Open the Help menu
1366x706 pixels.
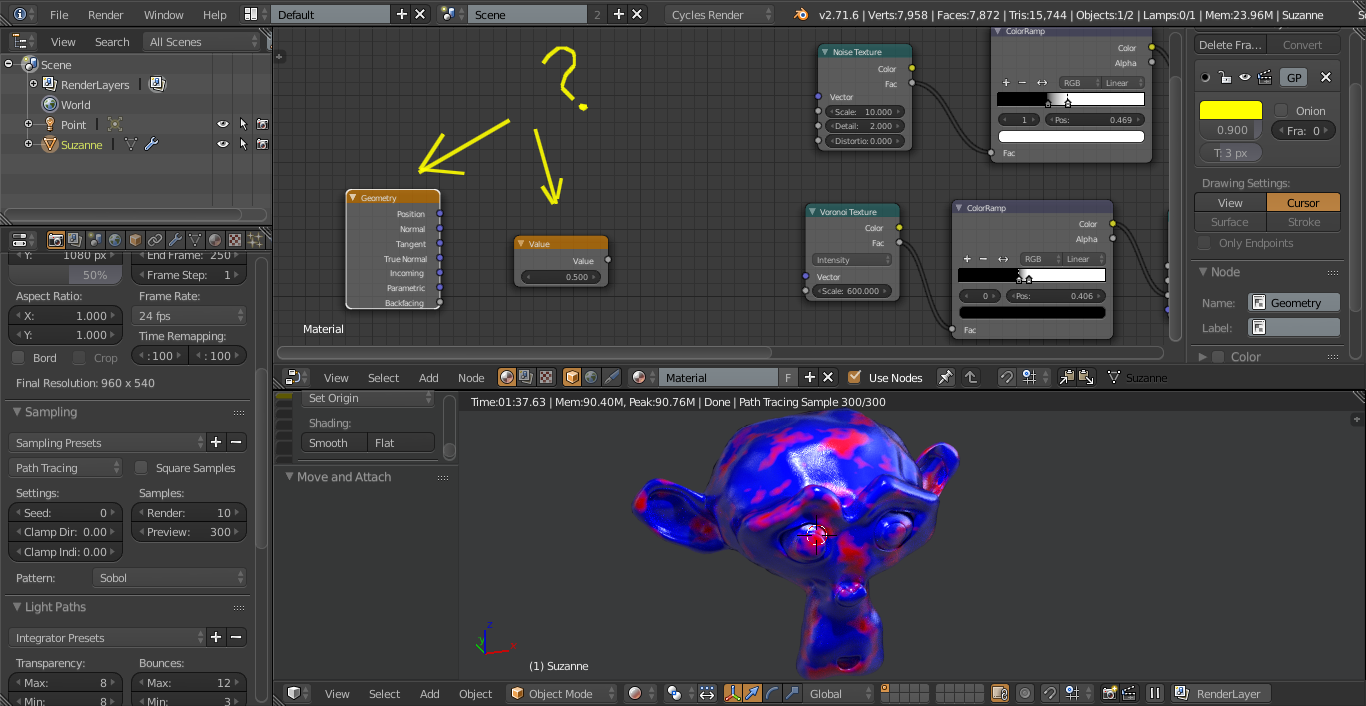click(x=215, y=15)
